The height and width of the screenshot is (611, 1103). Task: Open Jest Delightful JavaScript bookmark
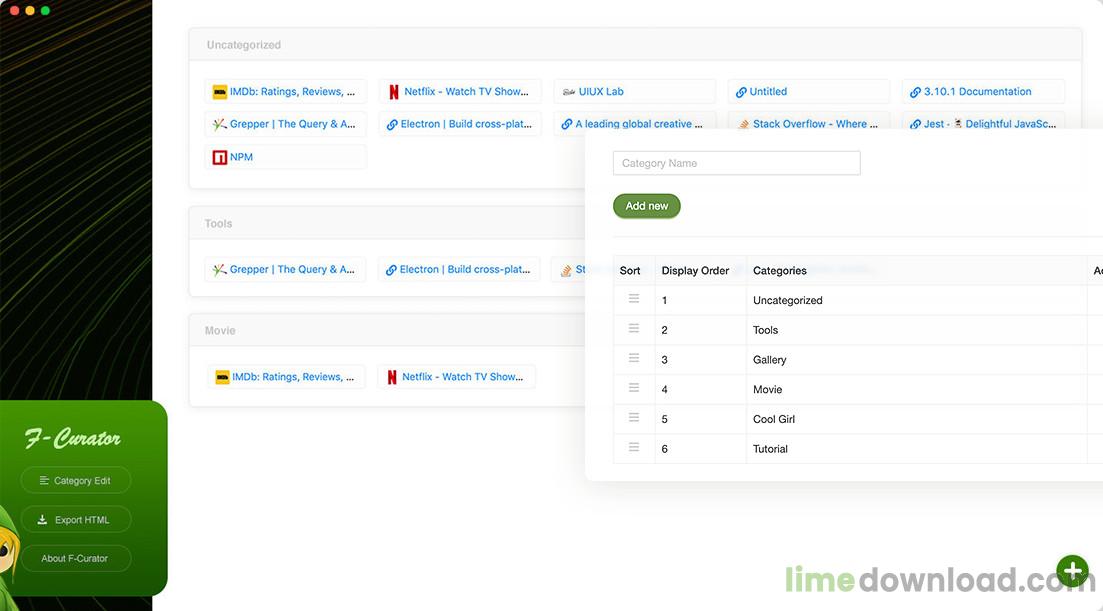click(983, 121)
